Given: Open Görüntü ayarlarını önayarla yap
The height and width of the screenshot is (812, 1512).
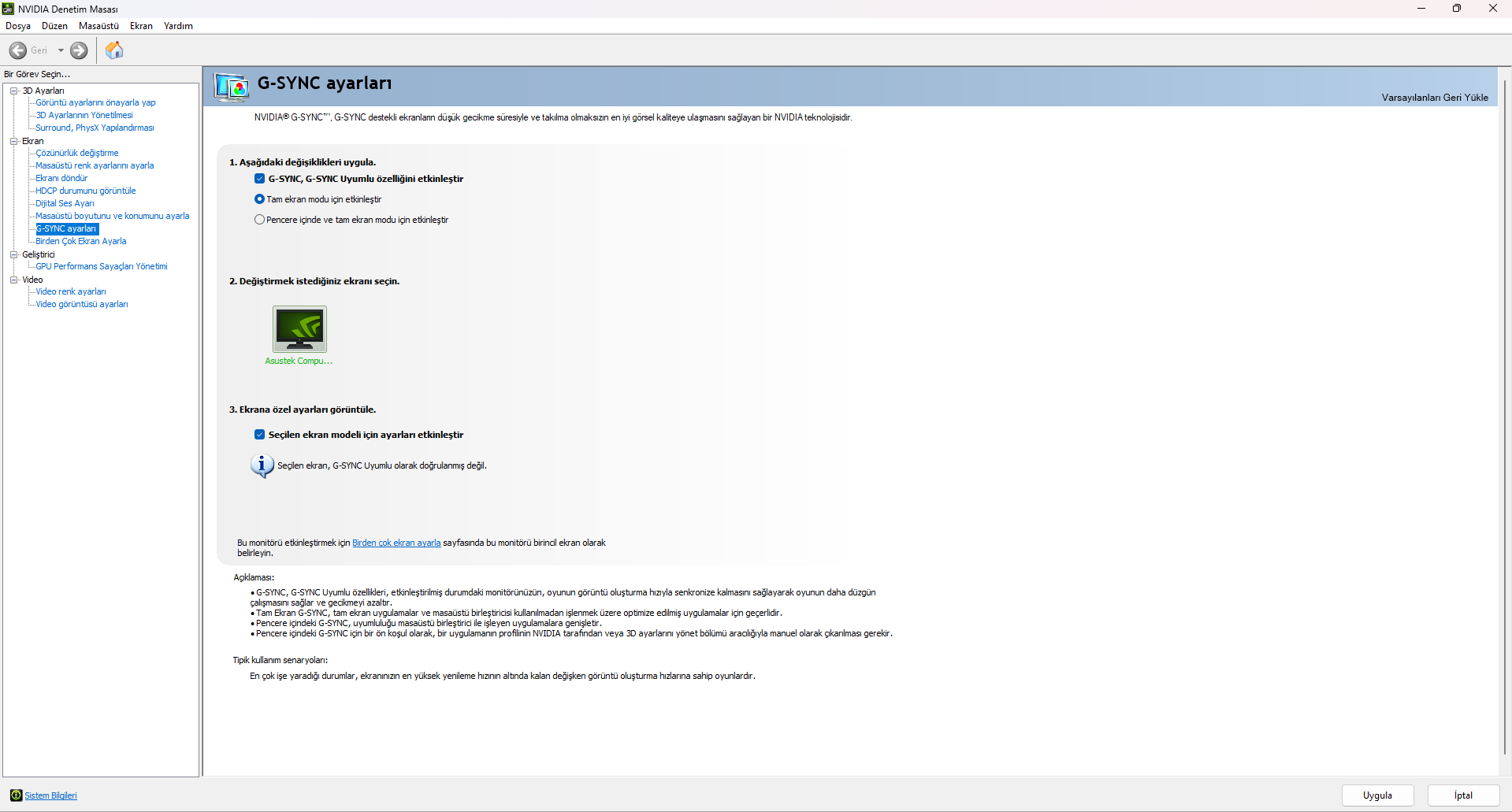Looking at the screenshot, I should 95,102.
